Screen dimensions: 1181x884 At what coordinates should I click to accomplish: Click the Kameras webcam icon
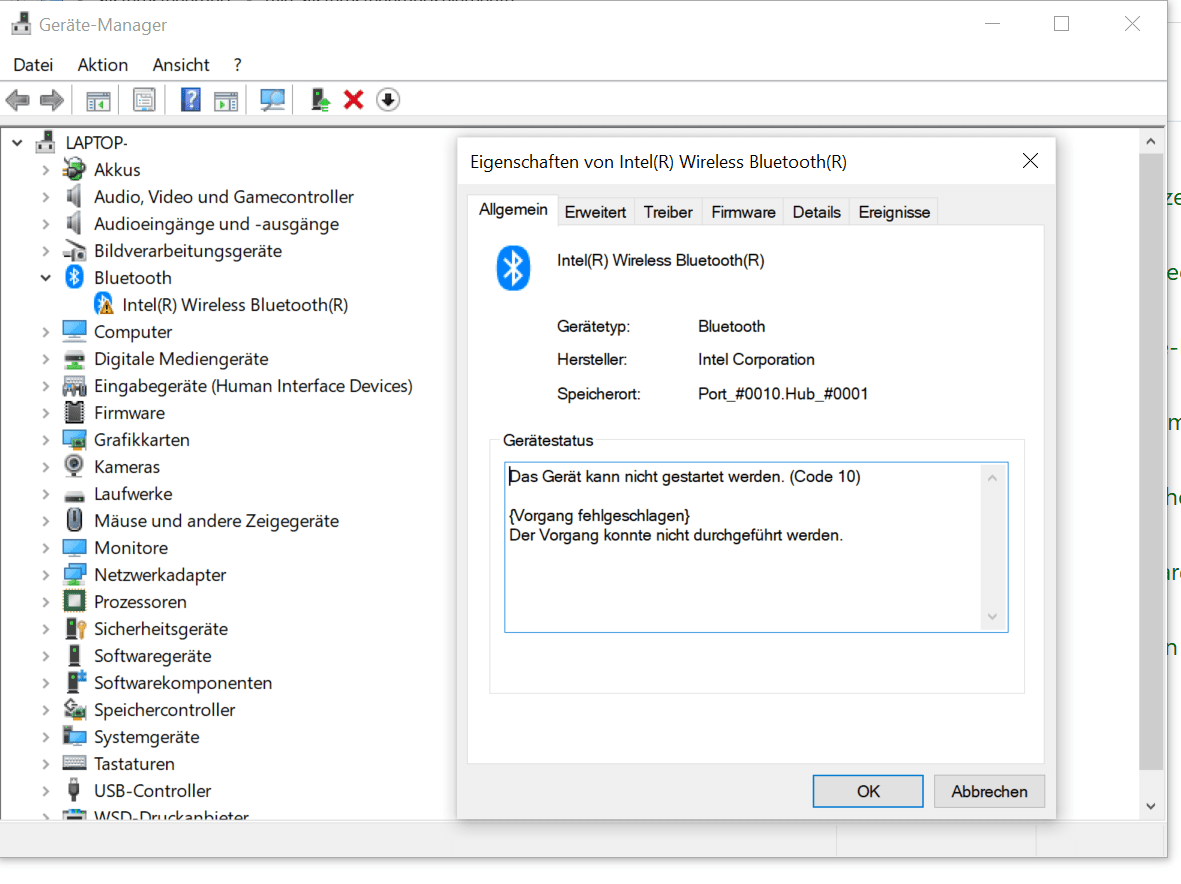coord(74,466)
